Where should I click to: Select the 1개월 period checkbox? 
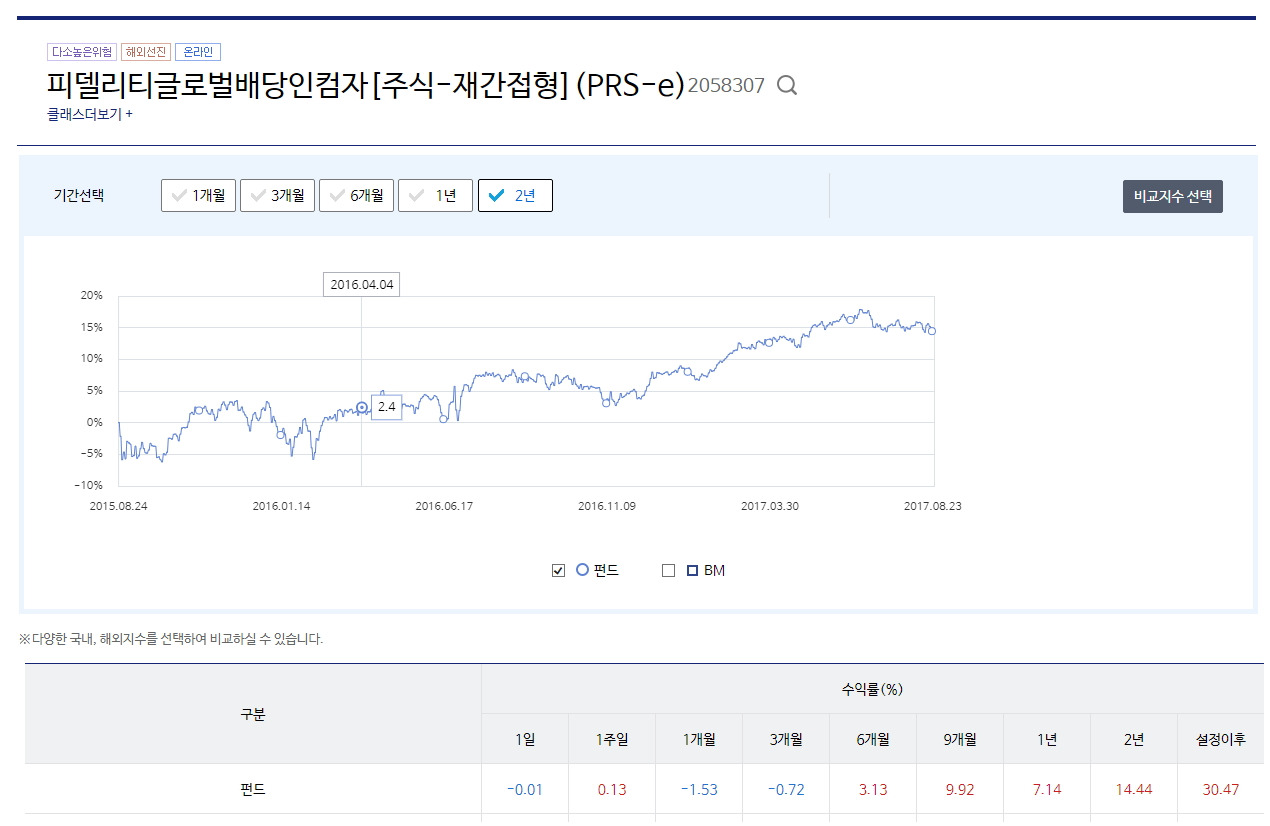pyautogui.click(x=198, y=195)
